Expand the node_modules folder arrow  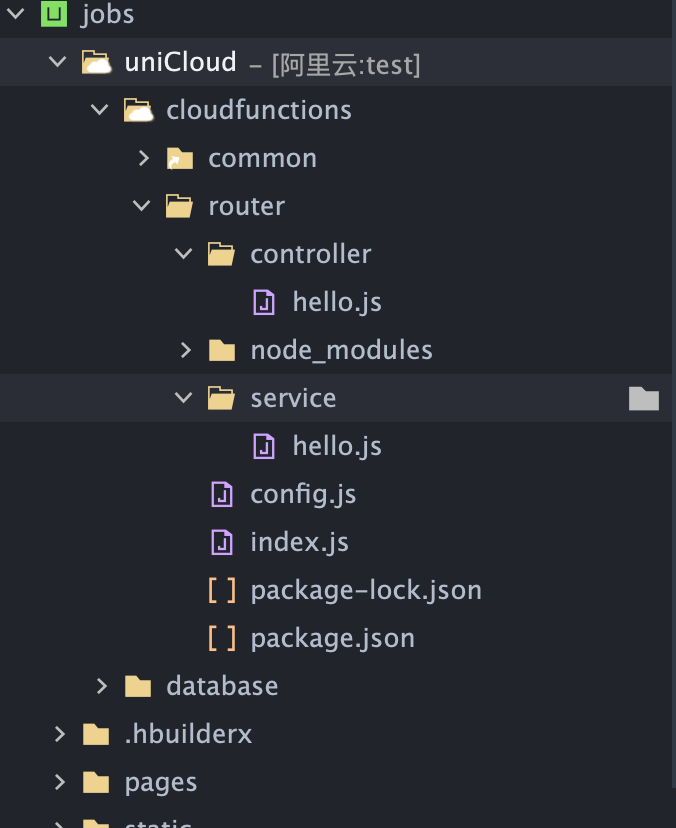coord(185,350)
